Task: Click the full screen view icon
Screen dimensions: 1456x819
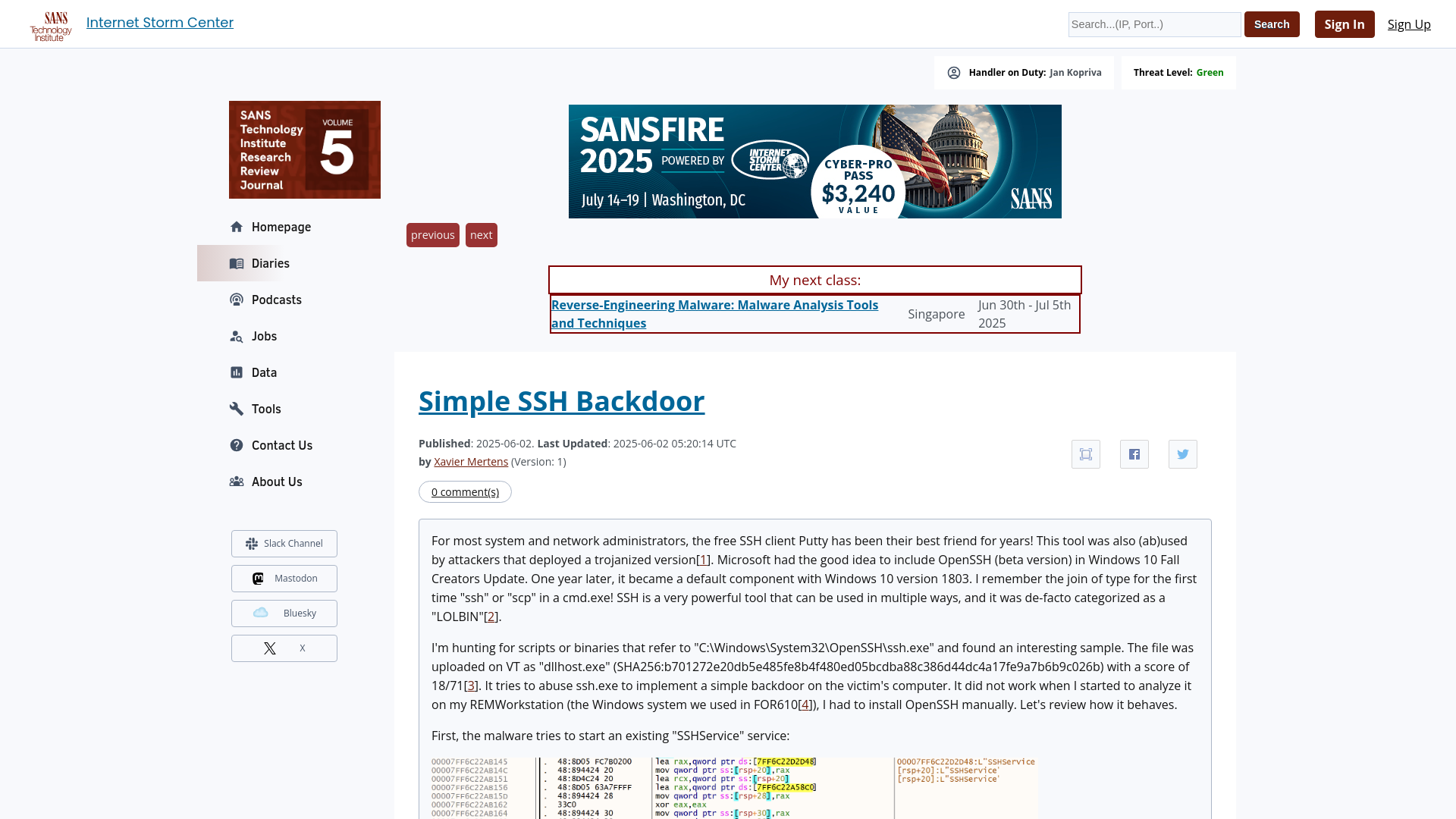Action: [1086, 454]
